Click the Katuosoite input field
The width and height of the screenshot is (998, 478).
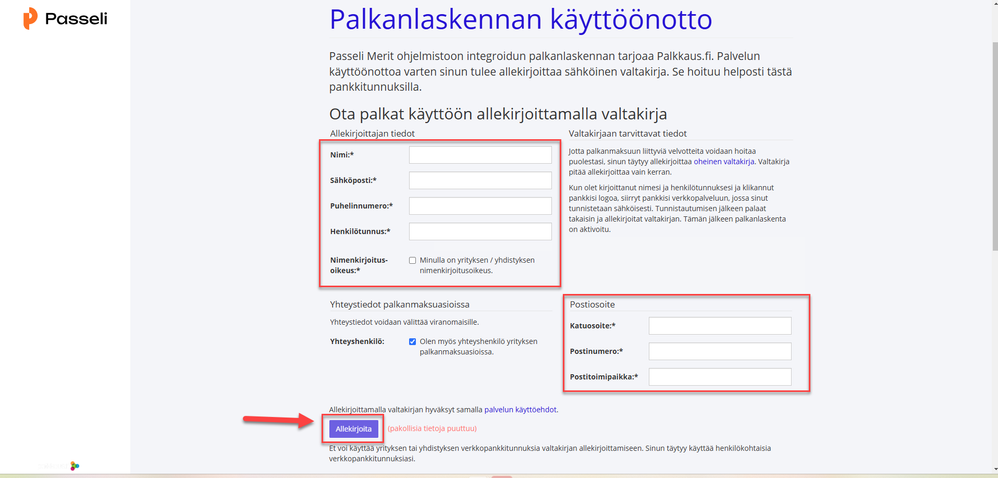[720, 326]
